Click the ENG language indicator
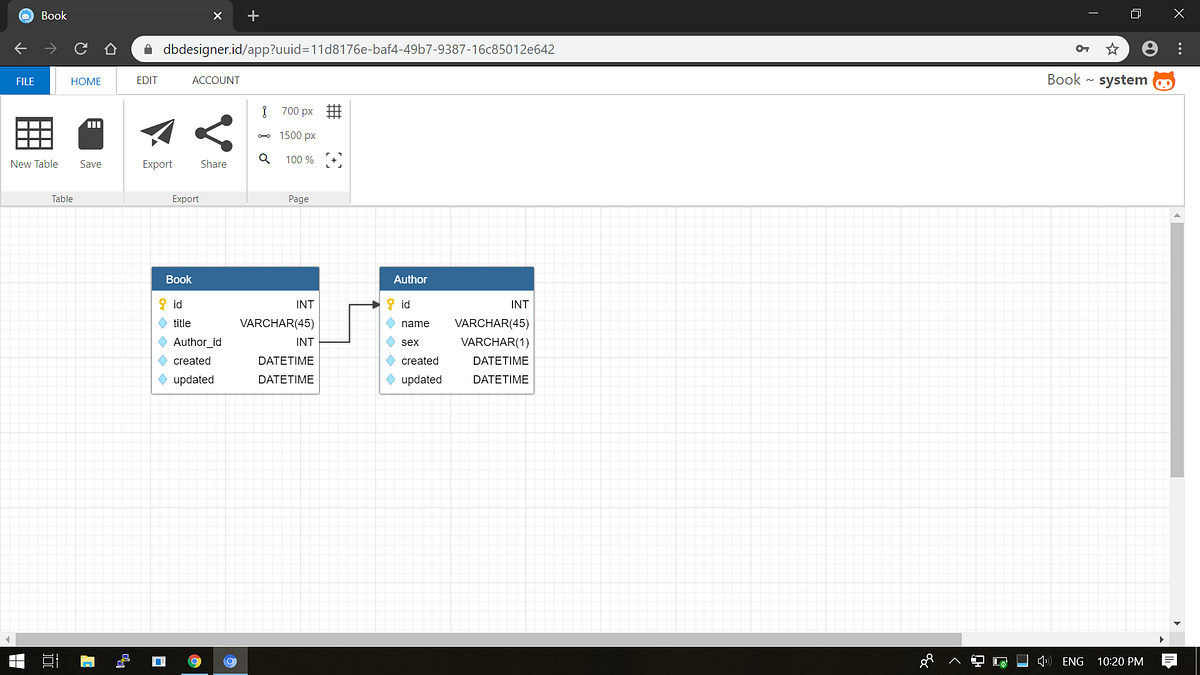The width and height of the screenshot is (1200, 675). point(1072,661)
